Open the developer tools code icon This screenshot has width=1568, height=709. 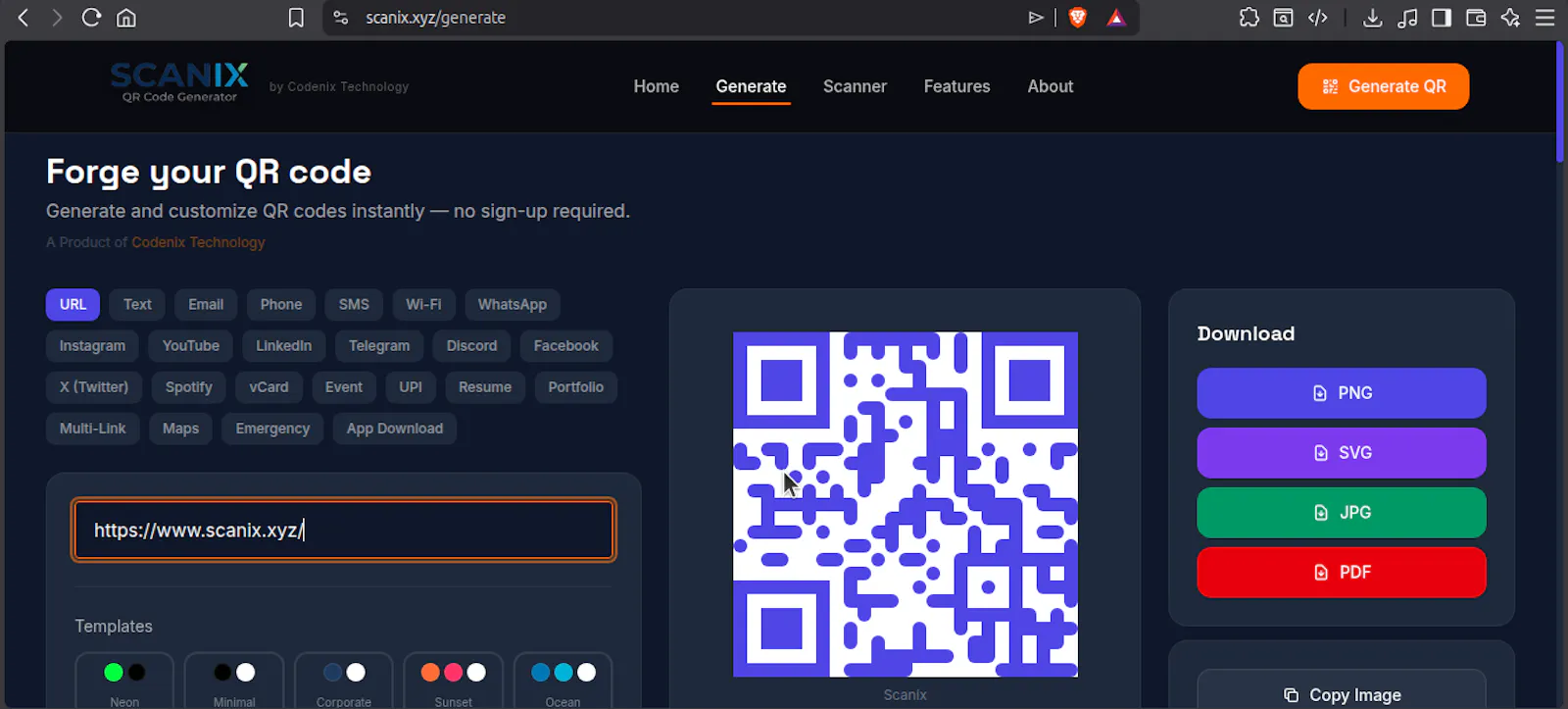1318,18
